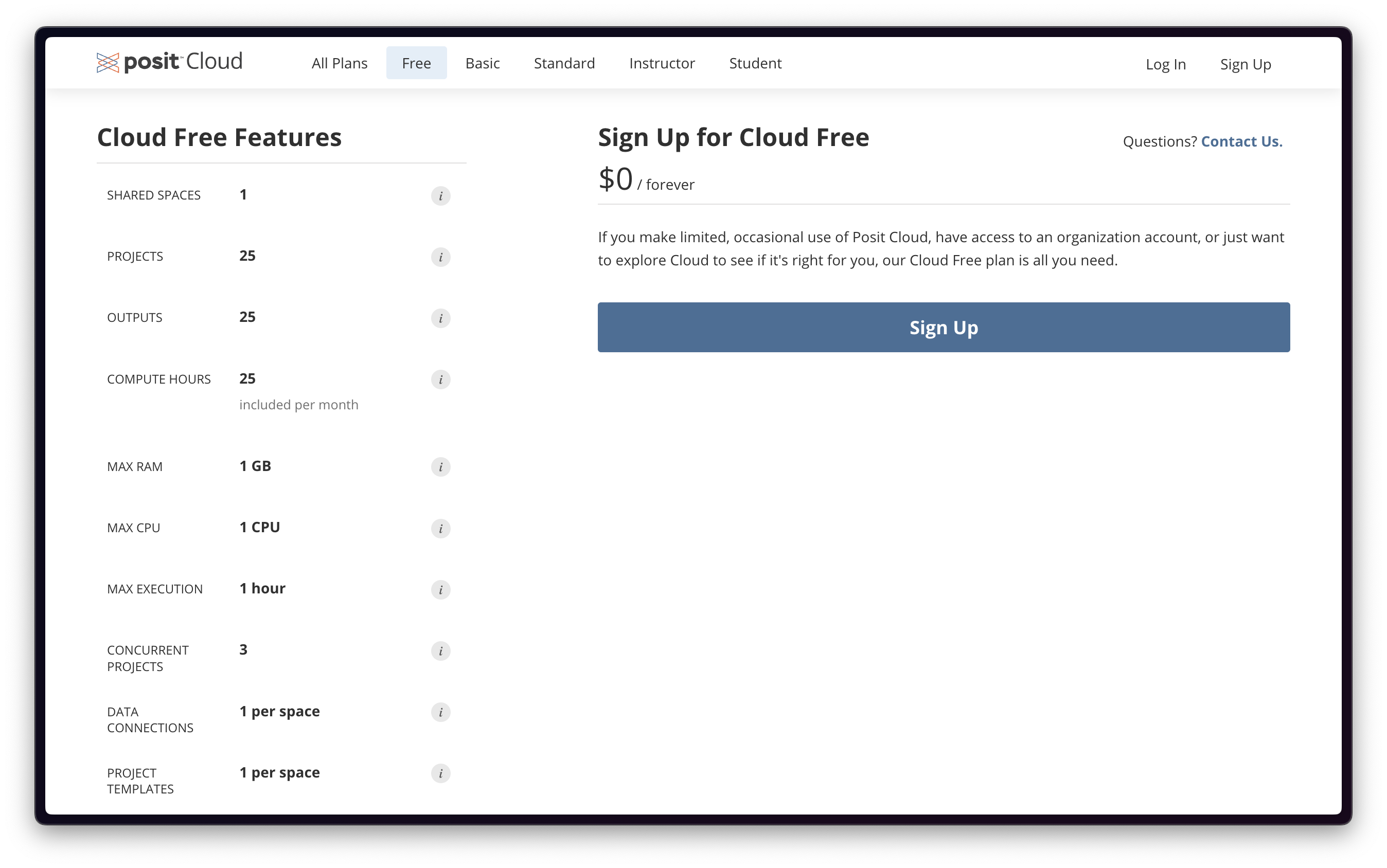The image size is (1387, 868).
Task: Click Log In in header
Action: 1165,64
